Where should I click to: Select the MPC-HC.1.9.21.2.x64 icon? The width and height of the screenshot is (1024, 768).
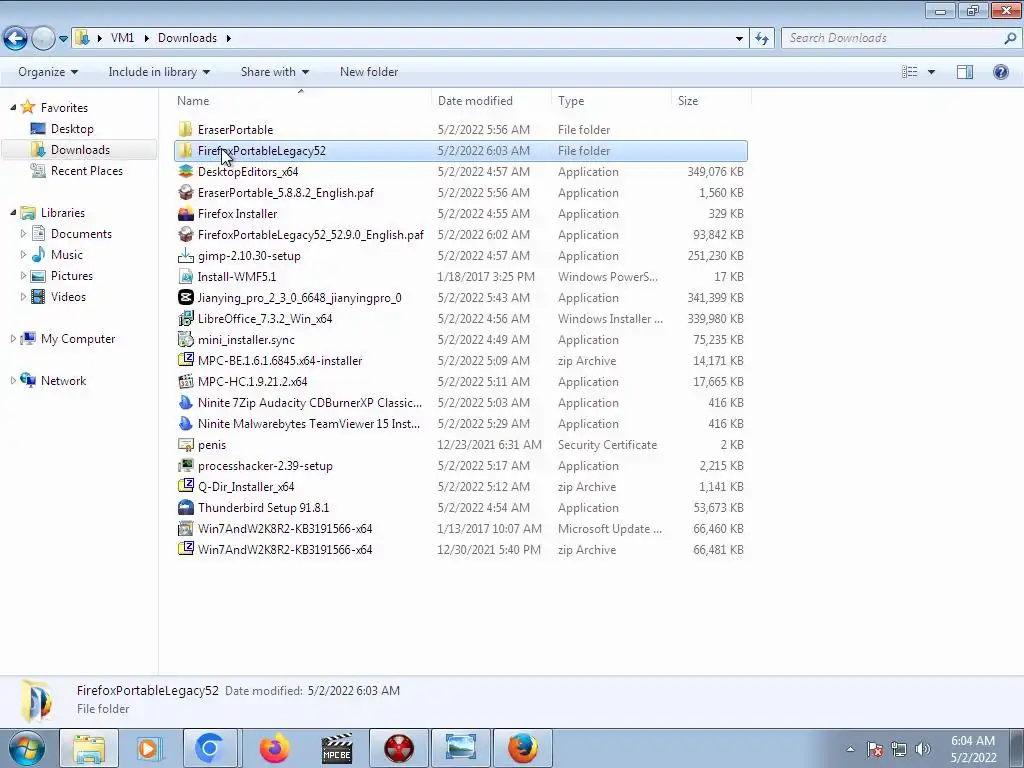pyautogui.click(x=185, y=381)
